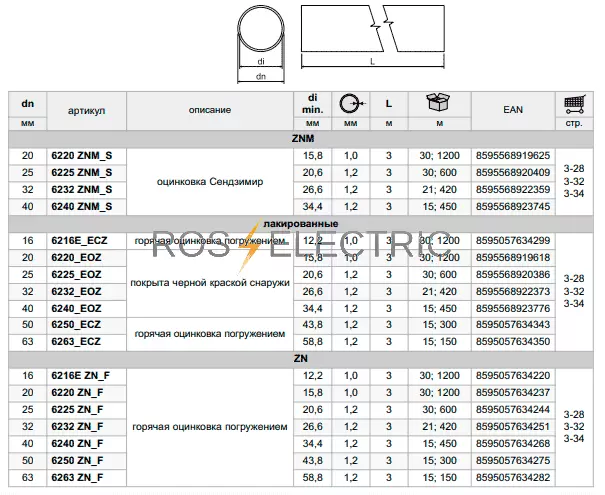Screen dimensions: 605x495
Task: Click the packaging box icon
Action: coord(438,102)
